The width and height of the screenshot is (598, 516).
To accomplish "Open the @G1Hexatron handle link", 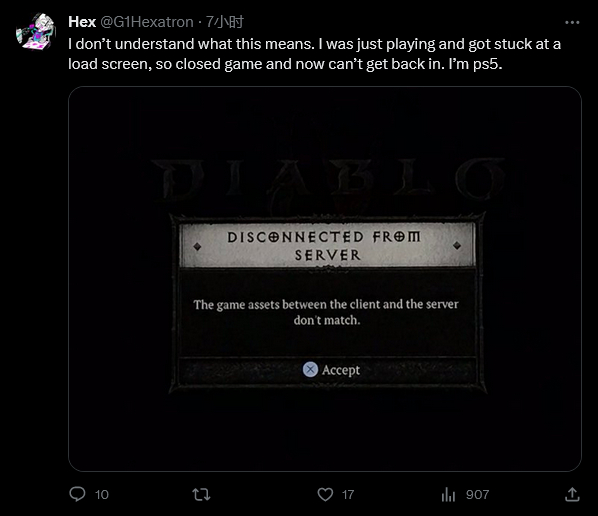I will (x=147, y=22).
